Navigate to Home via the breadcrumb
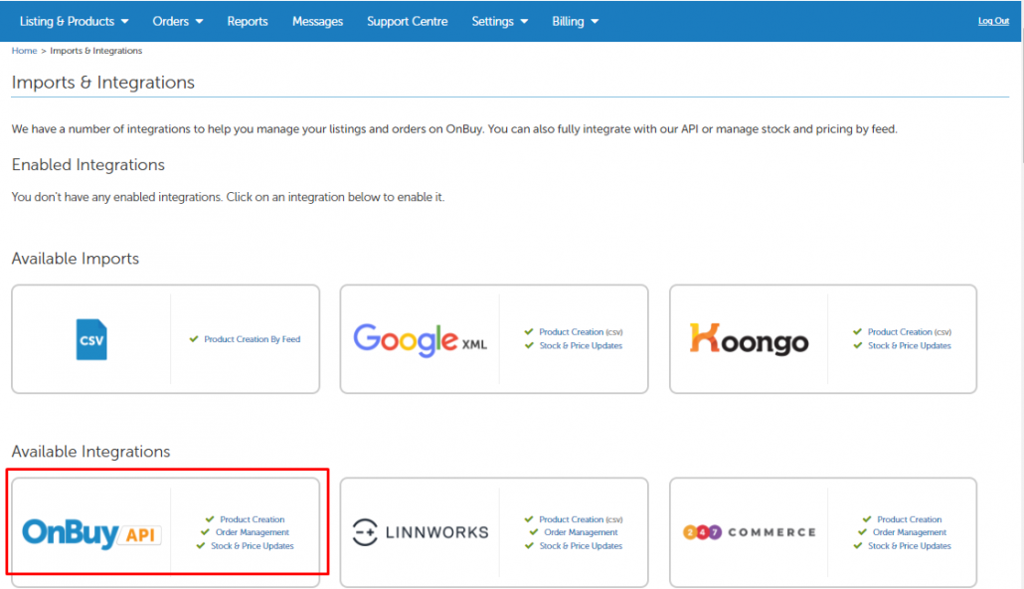This screenshot has height=589, width=1024. coord(23,50)
